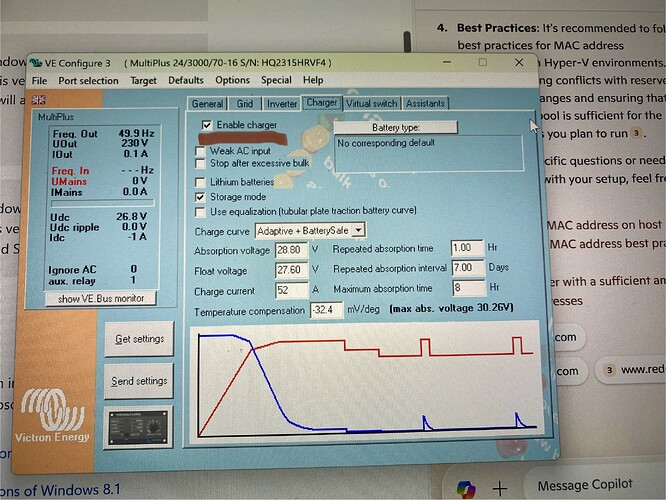Enable the Weak AC input checkbox
The width and height of the screenshot is (666, 500).
click(200, 151)
